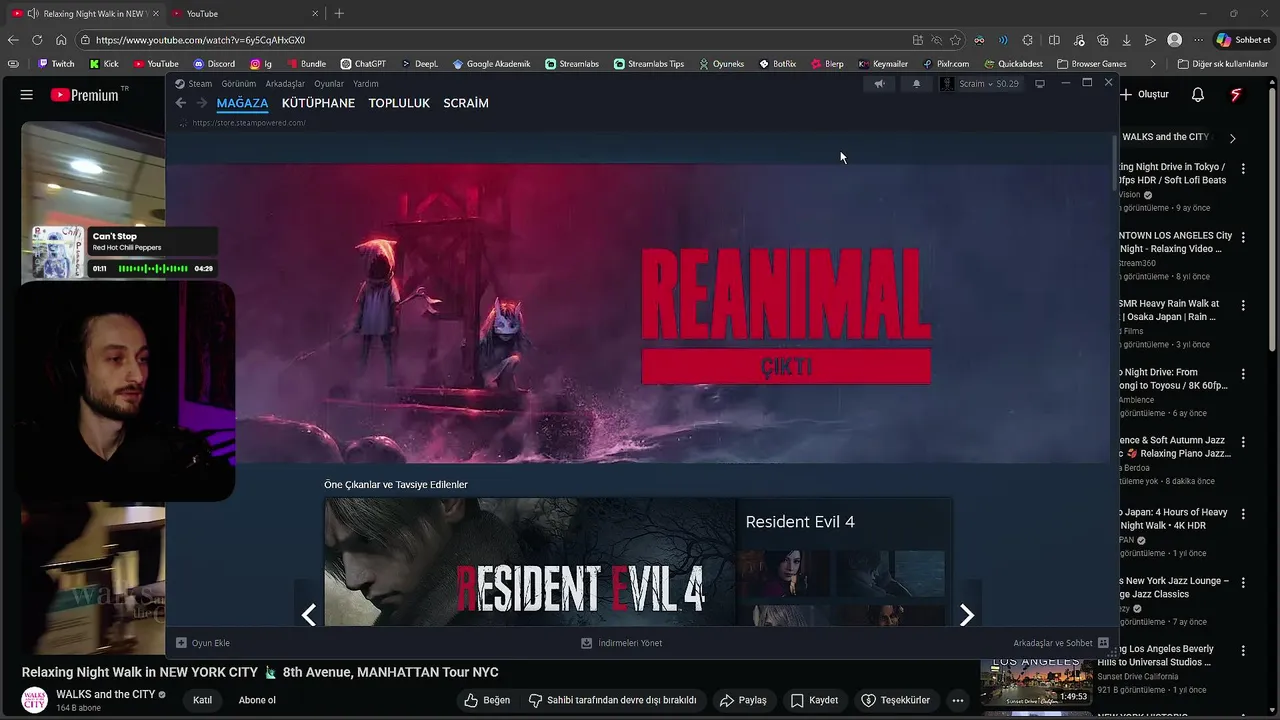
Task: Open the SCRAİM profile tab in Steam
Action: [x=466, y=103]
